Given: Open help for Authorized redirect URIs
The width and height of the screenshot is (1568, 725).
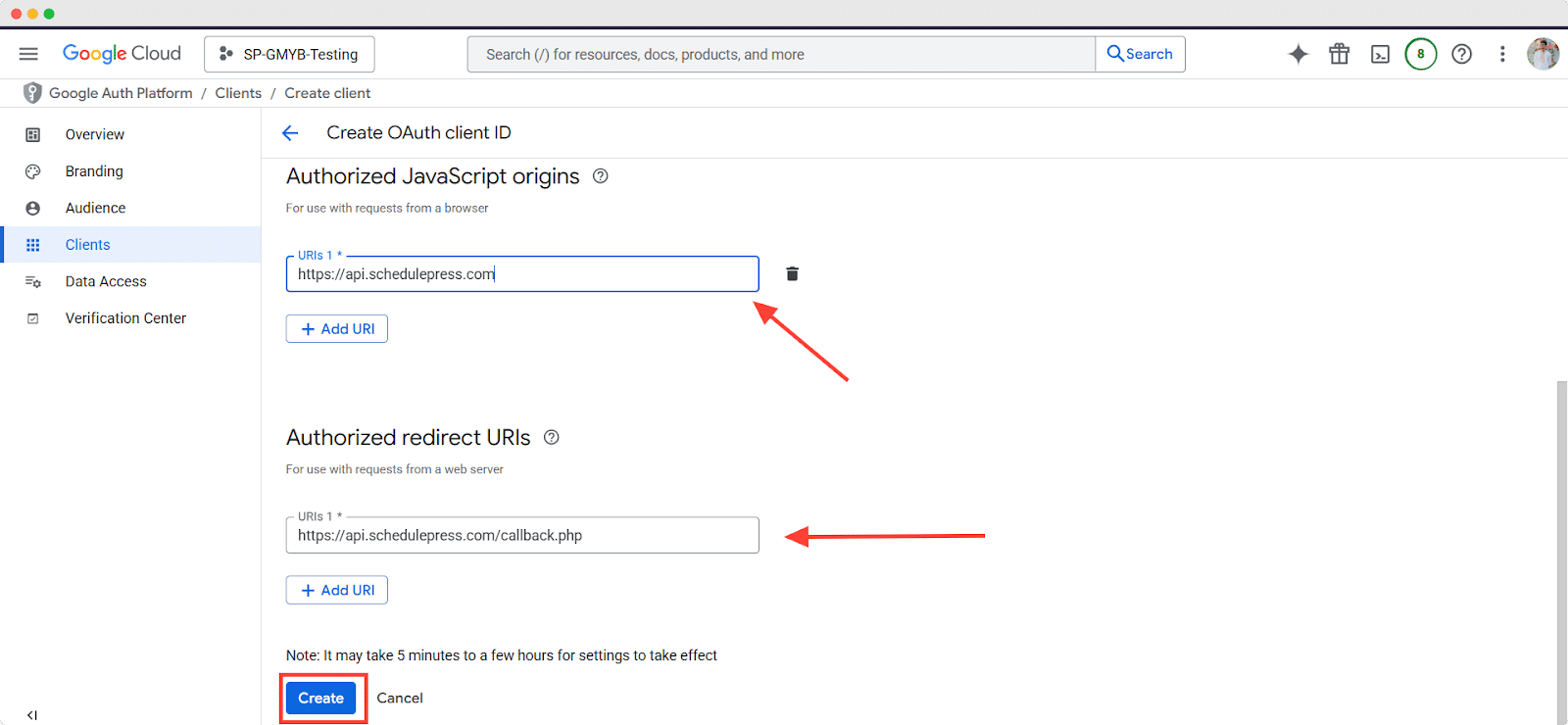Looking at the screenshot, I should click(x=552, y=438).
